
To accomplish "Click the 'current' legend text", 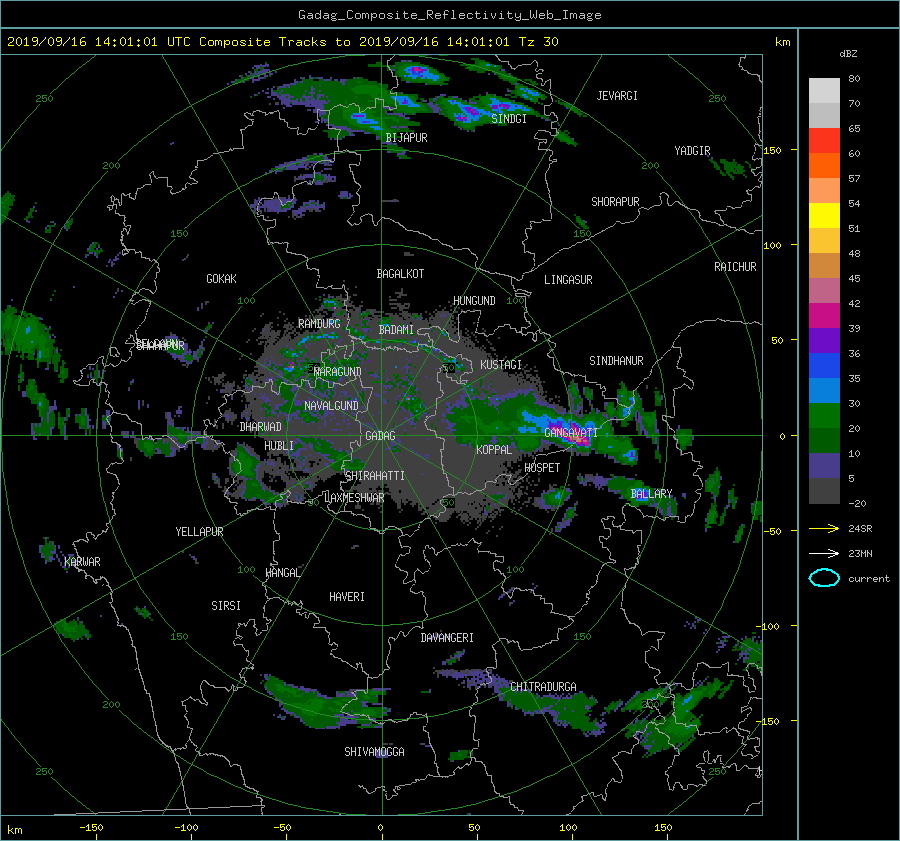I will click(868, 579).
